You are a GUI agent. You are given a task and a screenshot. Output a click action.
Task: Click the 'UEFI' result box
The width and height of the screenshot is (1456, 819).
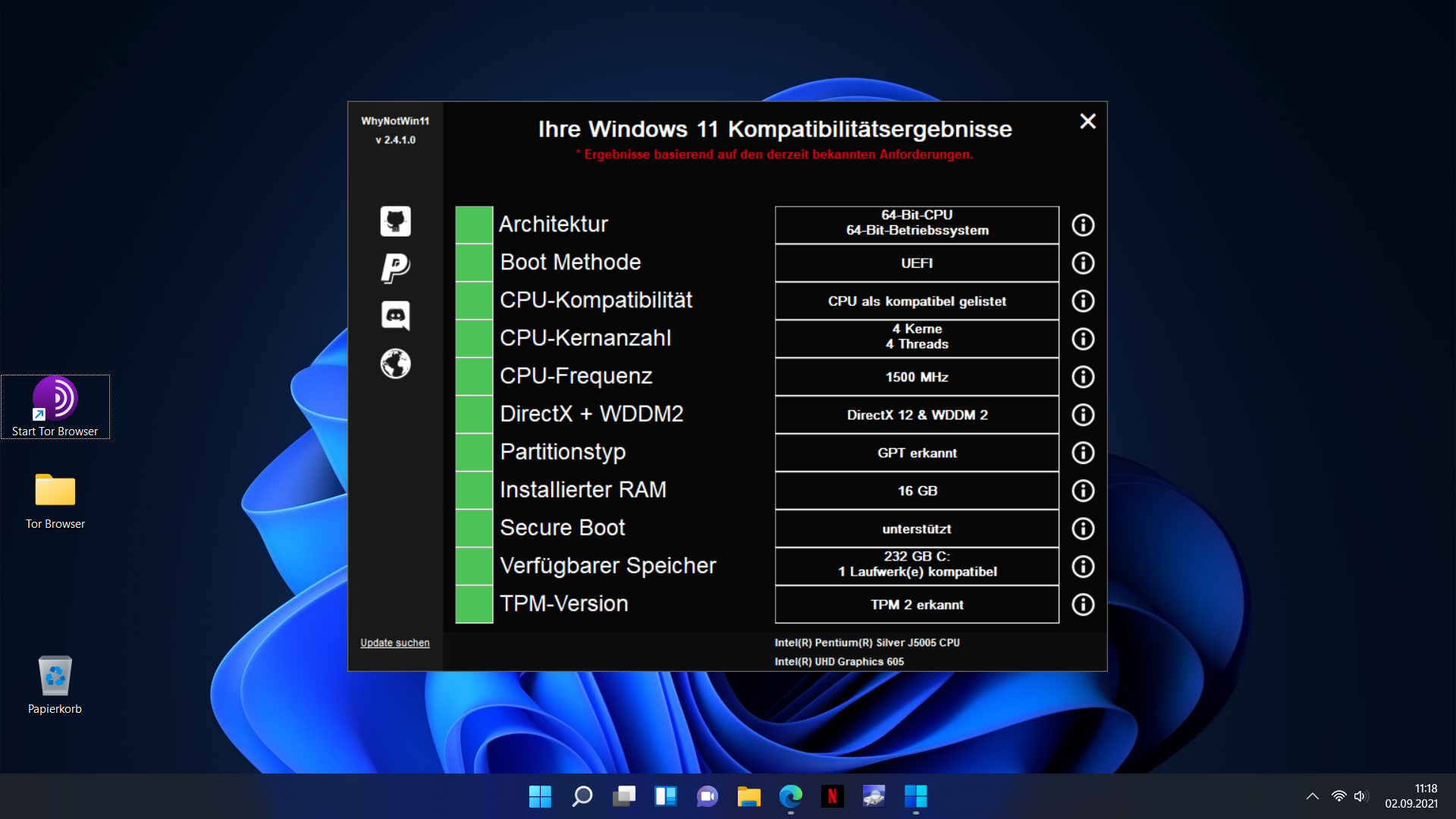pyautogui.click(x=916, y=263)
